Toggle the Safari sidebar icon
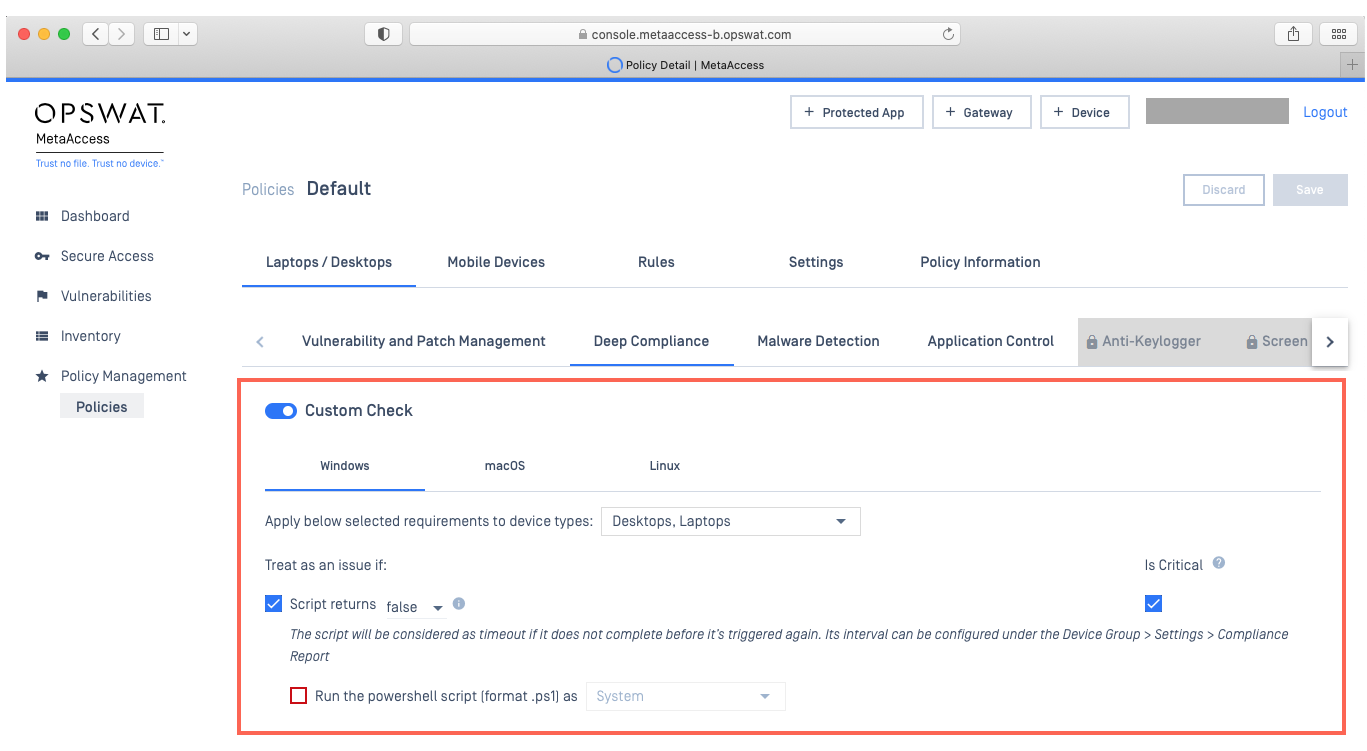The height and width of the screenshot is (751, 1367). 161,34
